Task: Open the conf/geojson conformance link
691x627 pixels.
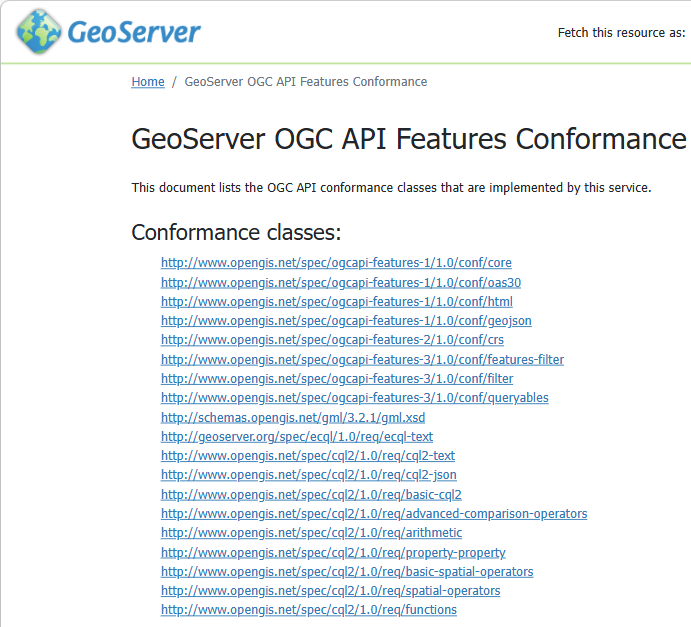Action: click(x=346, y=321)
